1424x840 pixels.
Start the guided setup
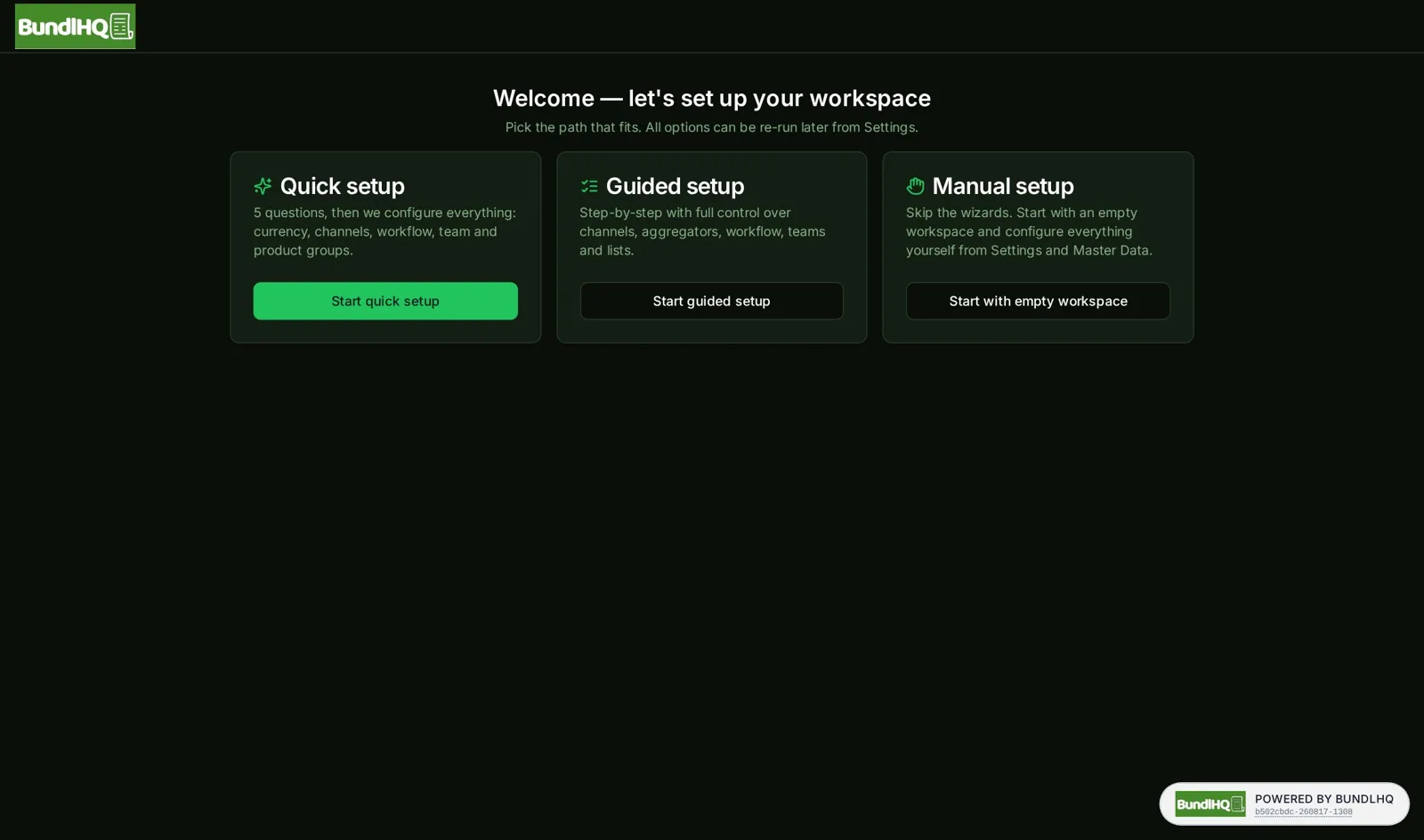tap(712, 301)
